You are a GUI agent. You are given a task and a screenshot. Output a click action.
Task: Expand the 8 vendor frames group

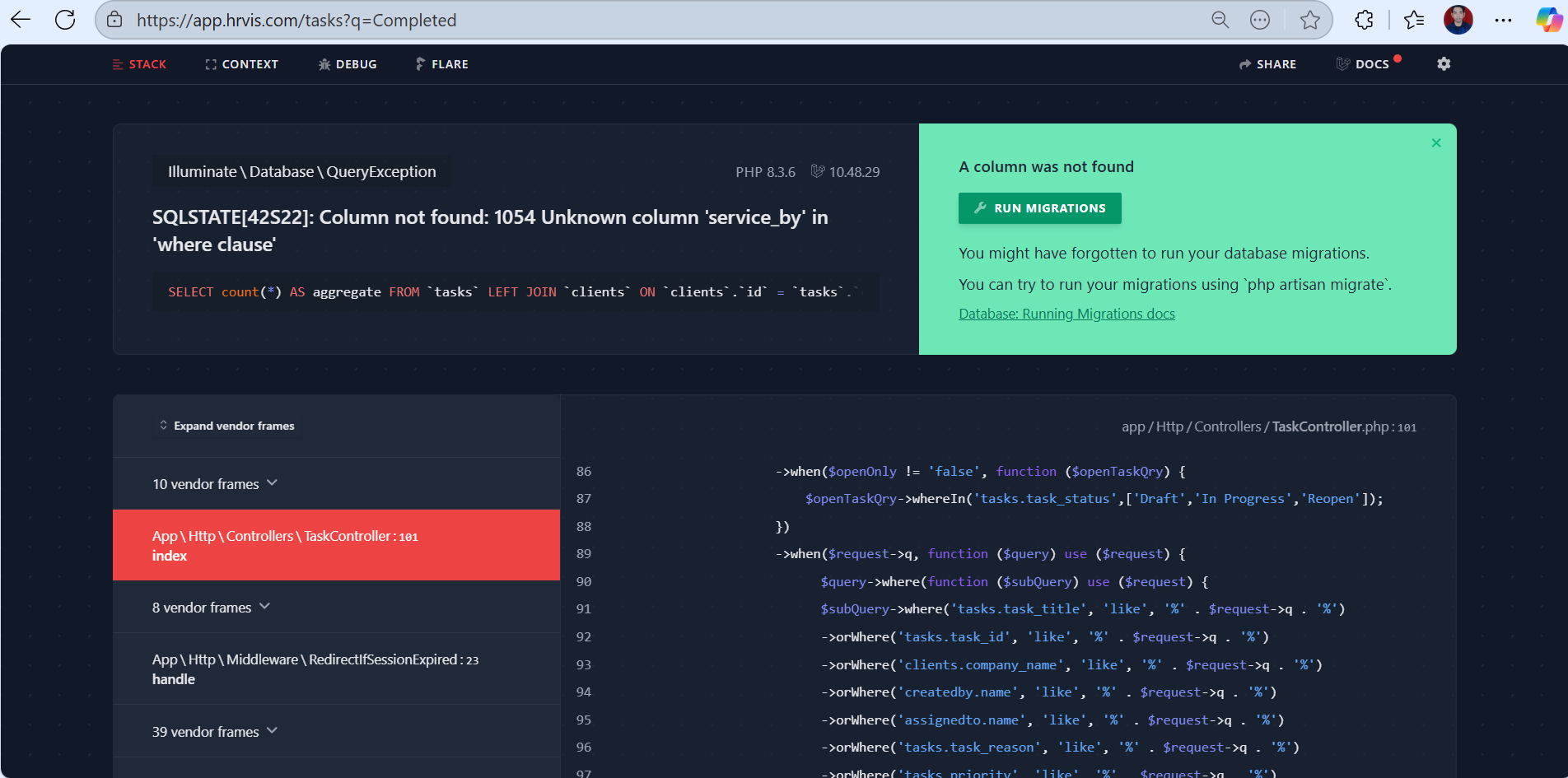point(211,608)
